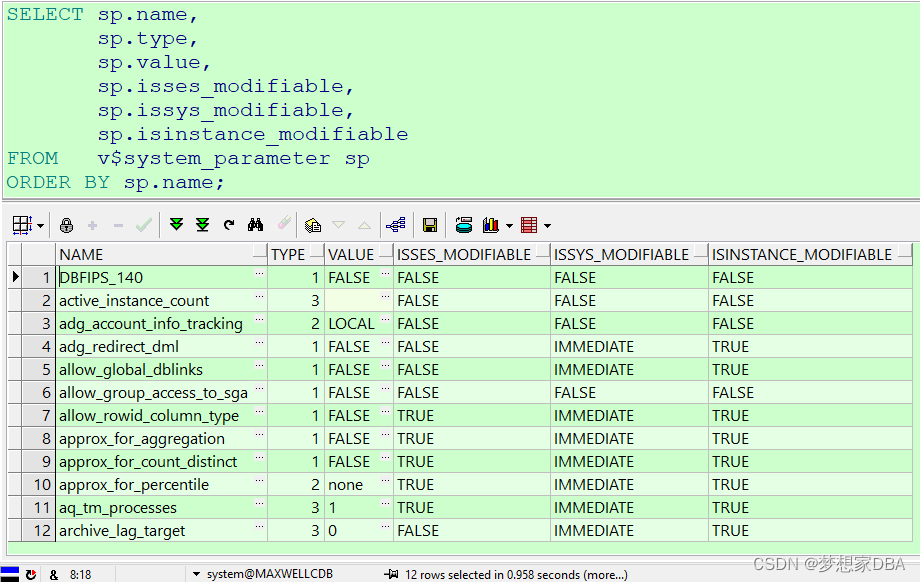Click the clear record eraser icon

click(284, 223)
